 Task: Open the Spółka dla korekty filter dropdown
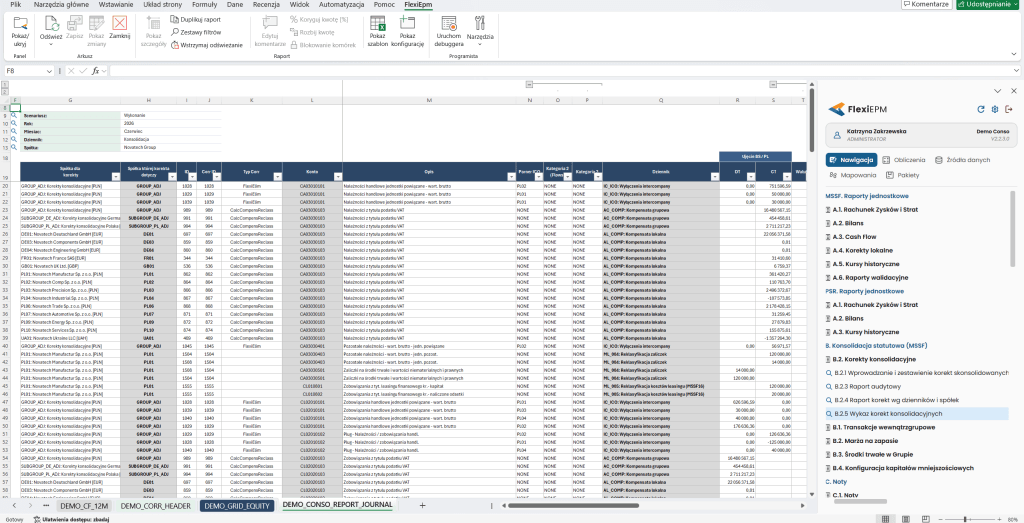click(114, 177)
